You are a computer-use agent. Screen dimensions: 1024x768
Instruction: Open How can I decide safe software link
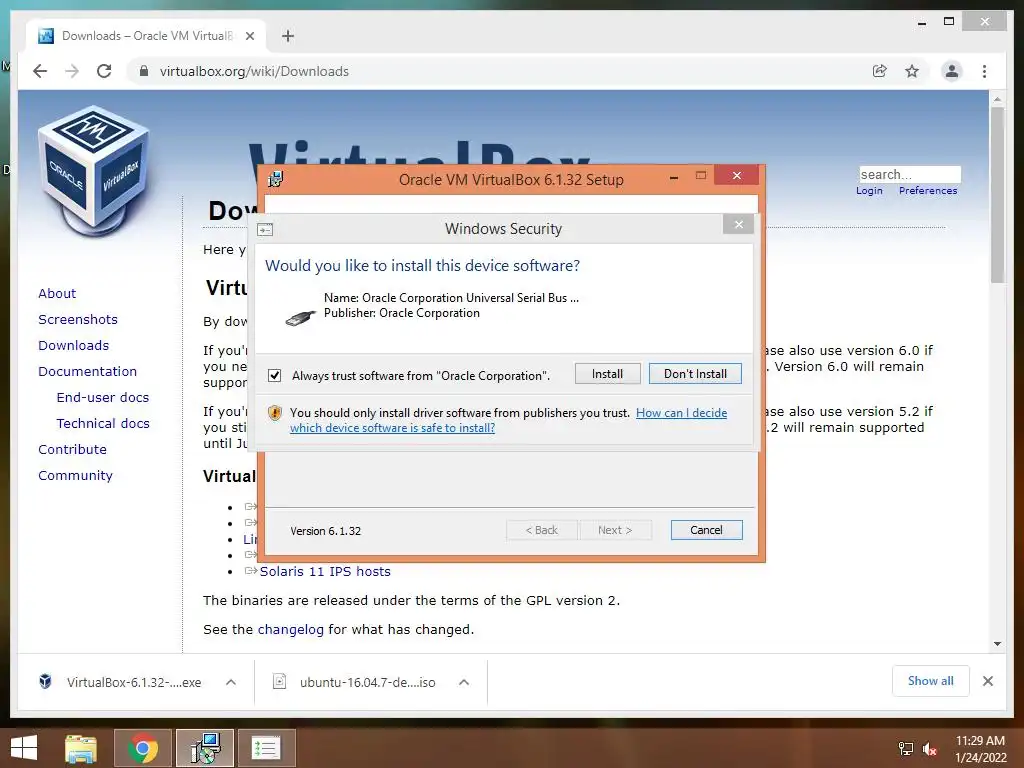pos(508,420)
